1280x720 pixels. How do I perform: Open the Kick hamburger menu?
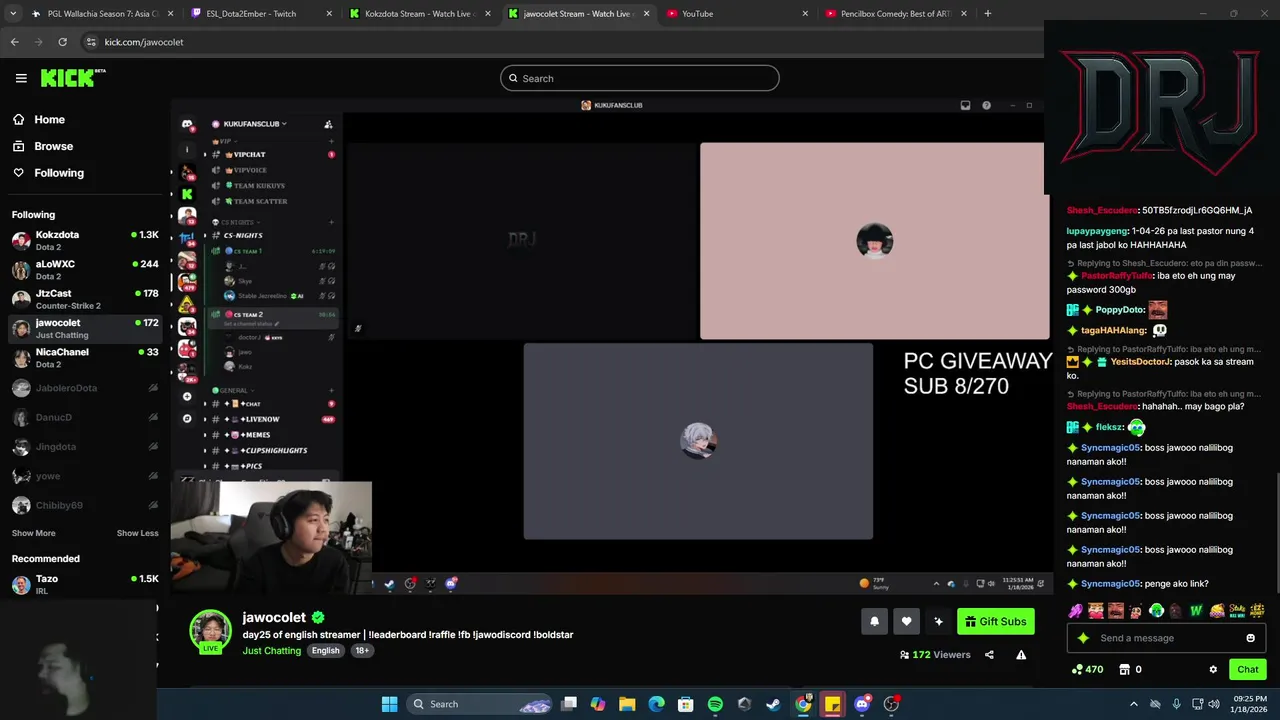pos(21,78)
